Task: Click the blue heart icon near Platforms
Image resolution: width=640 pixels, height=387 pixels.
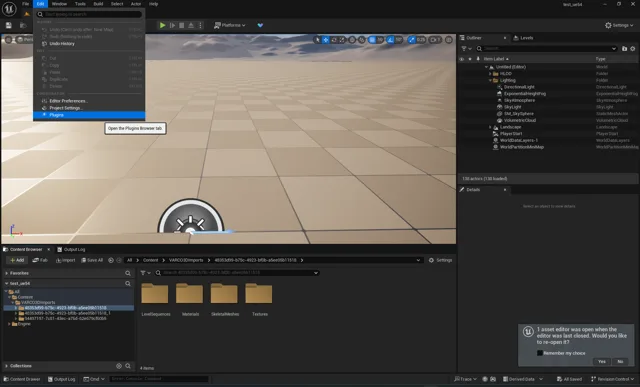Action: click(x=260, y=25)
